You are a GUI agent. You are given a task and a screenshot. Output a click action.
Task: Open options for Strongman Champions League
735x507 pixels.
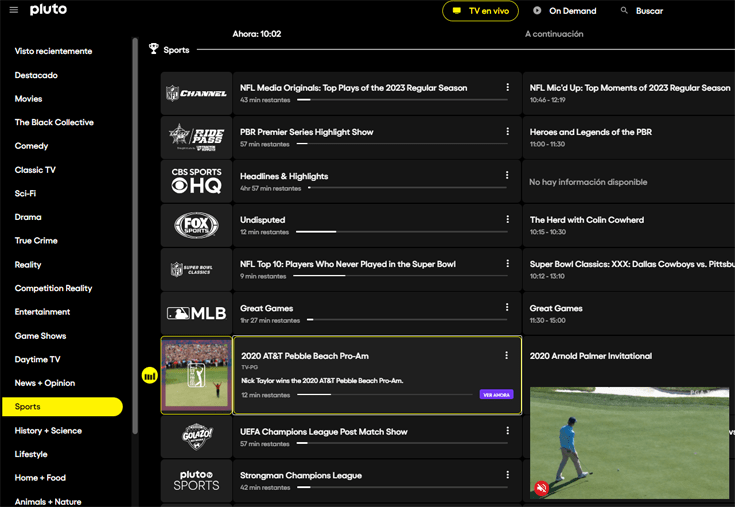[507, 475]
